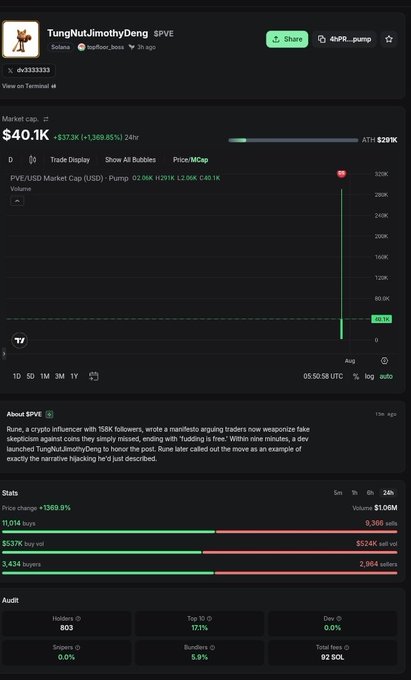Click View on Terminal link
The width and height of the screenshot is (411, 680).
click(x=29, y=86)
